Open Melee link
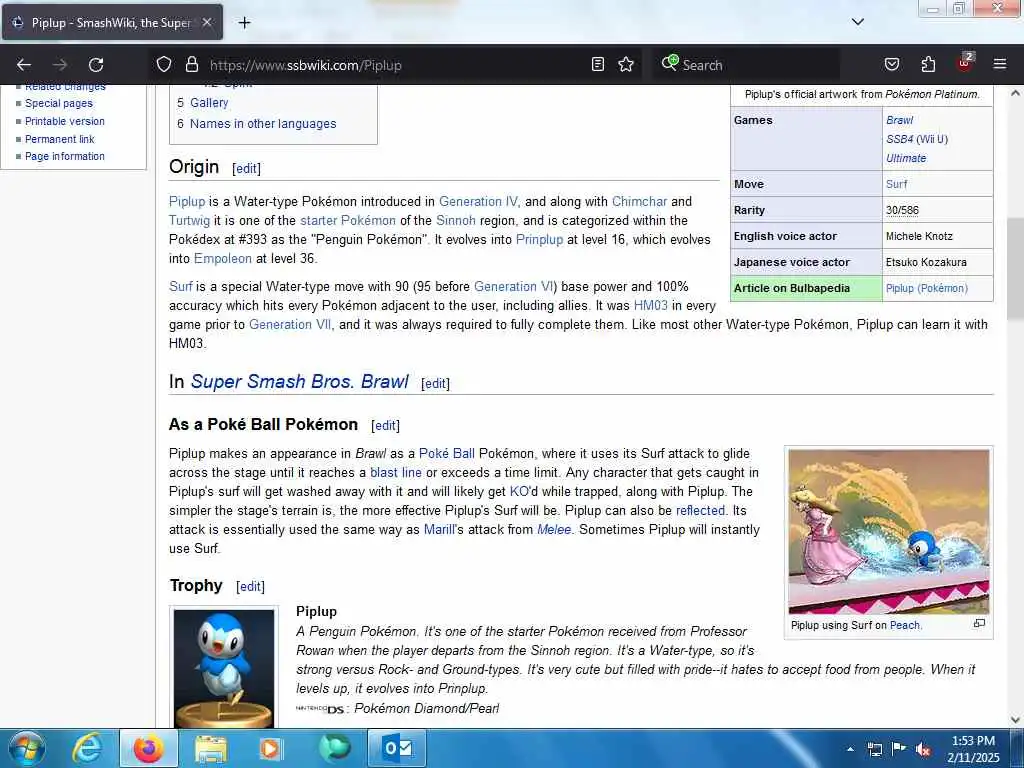The height and width of the screenshot is (768, 1024). [554, 529]
